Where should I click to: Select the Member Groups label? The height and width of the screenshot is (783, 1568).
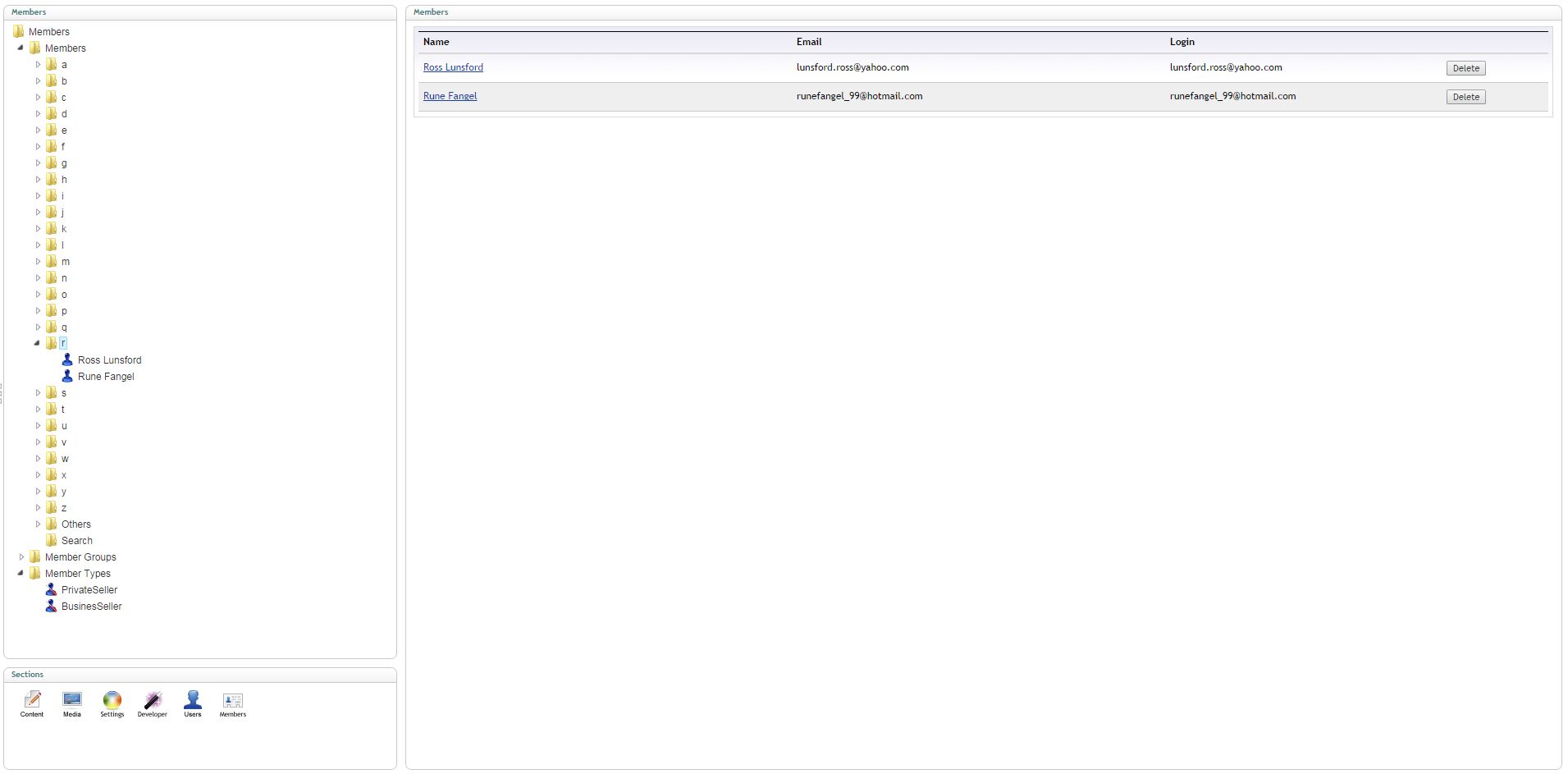[80, 557]
